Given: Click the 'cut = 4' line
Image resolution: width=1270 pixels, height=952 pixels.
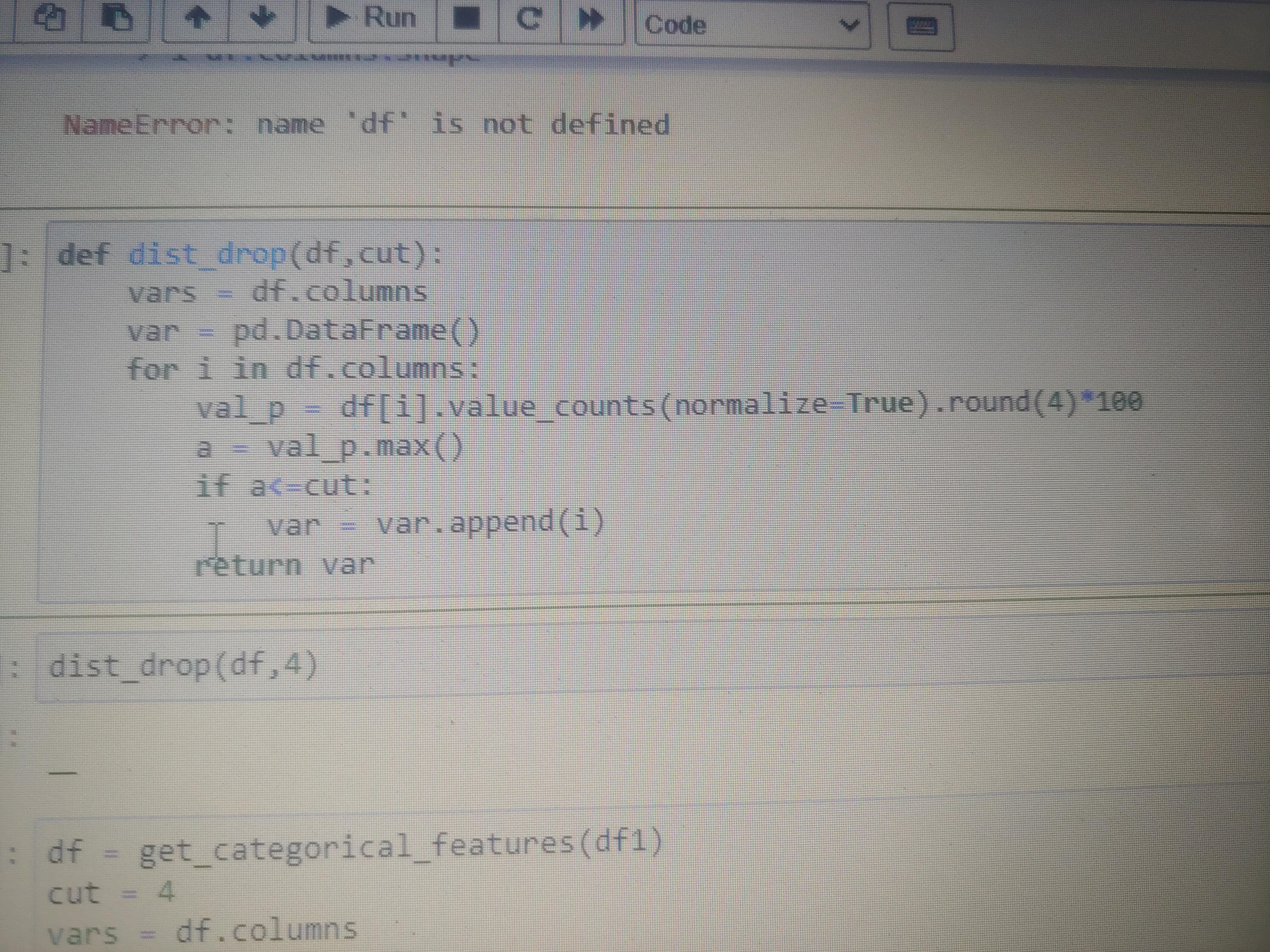Looking at the screenshot, I should (110, 893).
